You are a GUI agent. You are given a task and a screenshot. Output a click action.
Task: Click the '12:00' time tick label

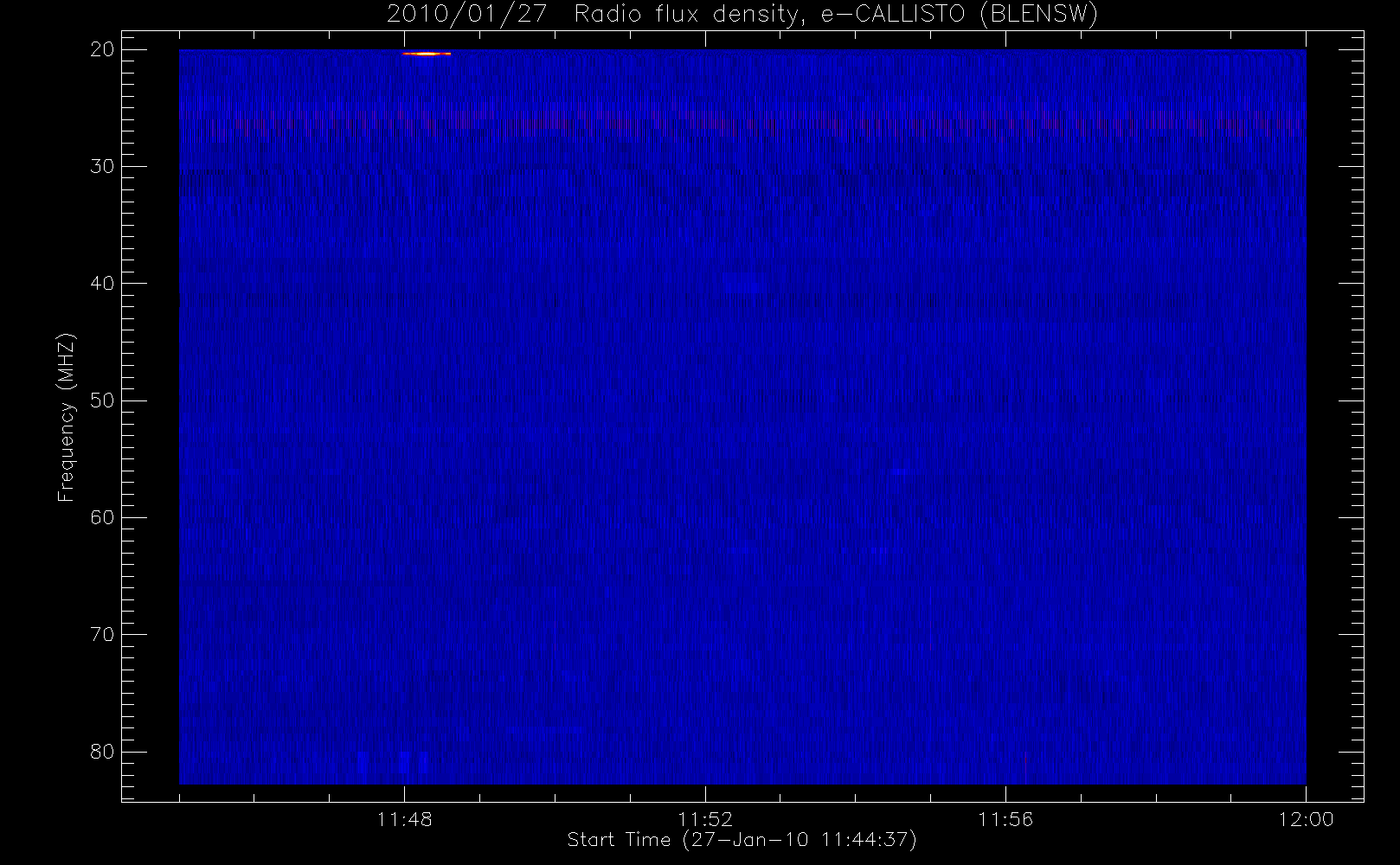(1306, 819)
